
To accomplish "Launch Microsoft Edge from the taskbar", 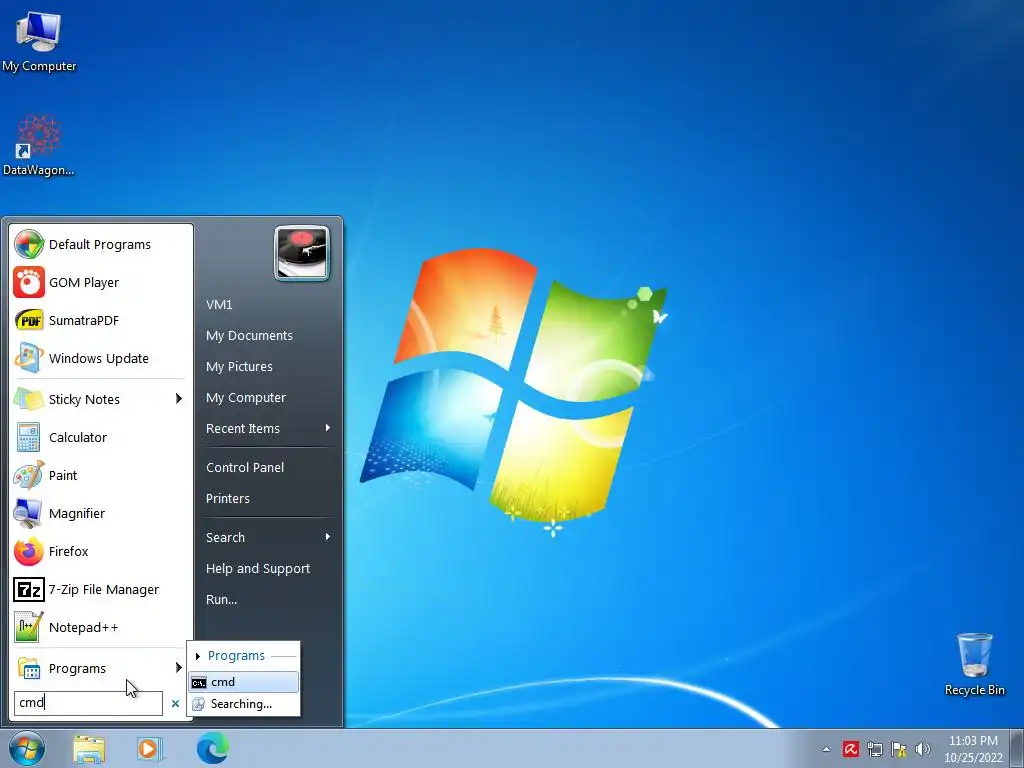I will point(212,748).
